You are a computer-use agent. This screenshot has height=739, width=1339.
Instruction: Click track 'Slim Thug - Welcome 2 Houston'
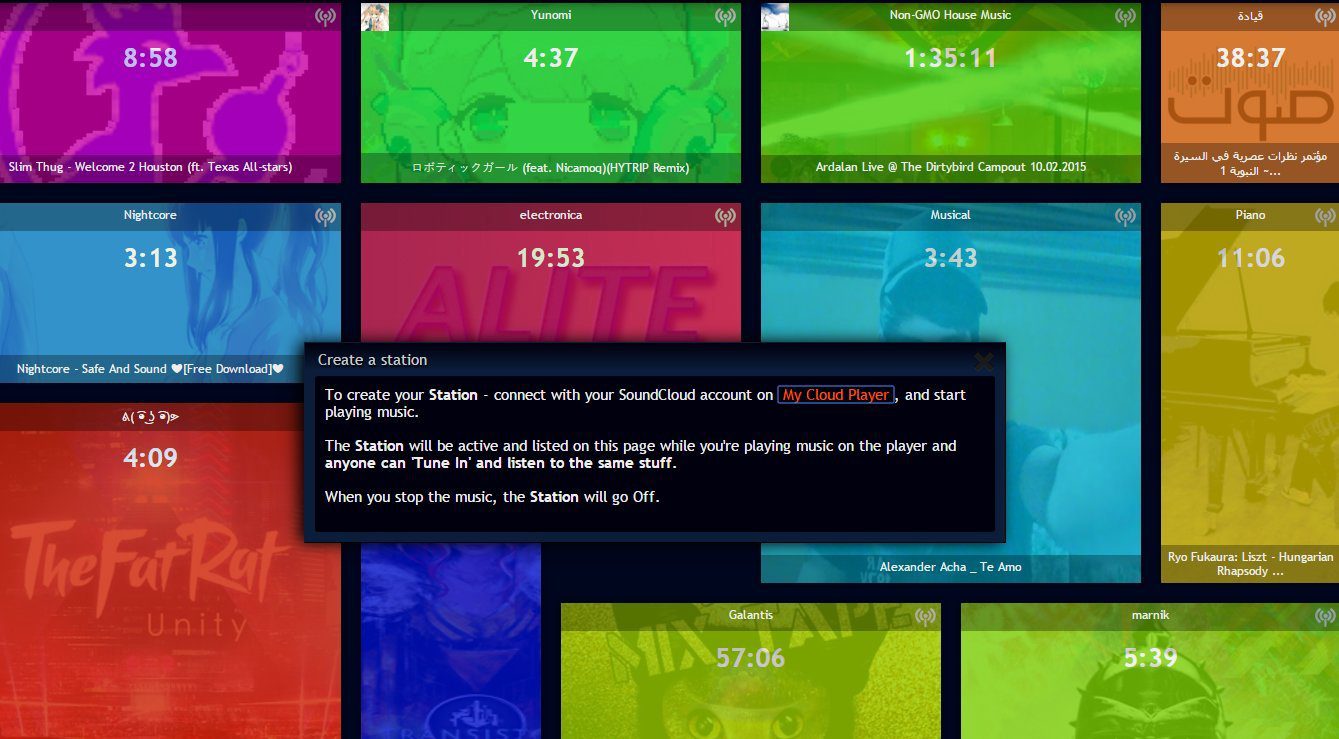[x=150, y=167]
